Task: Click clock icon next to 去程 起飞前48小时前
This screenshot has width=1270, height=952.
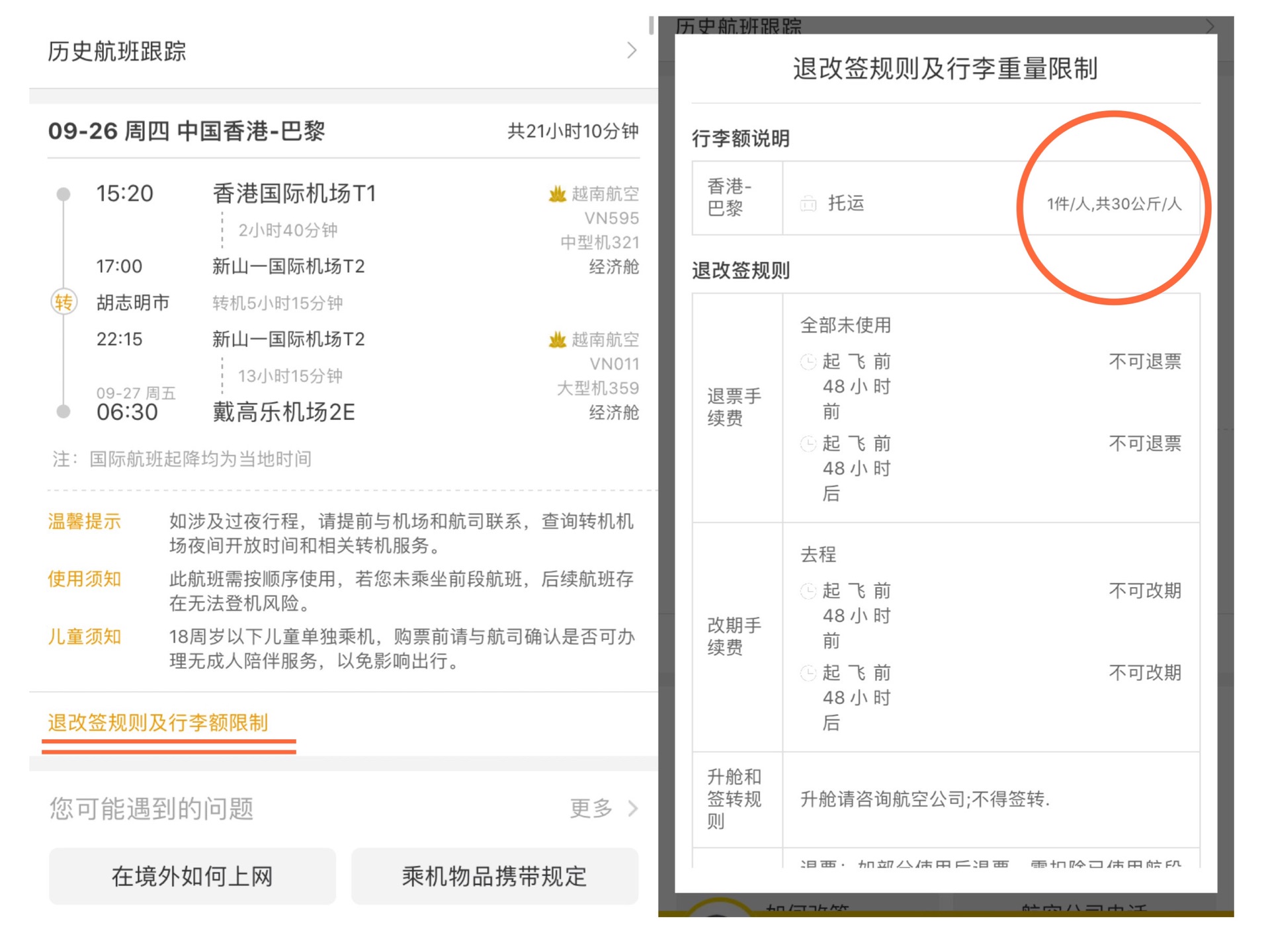Action: tap(808, 591)
